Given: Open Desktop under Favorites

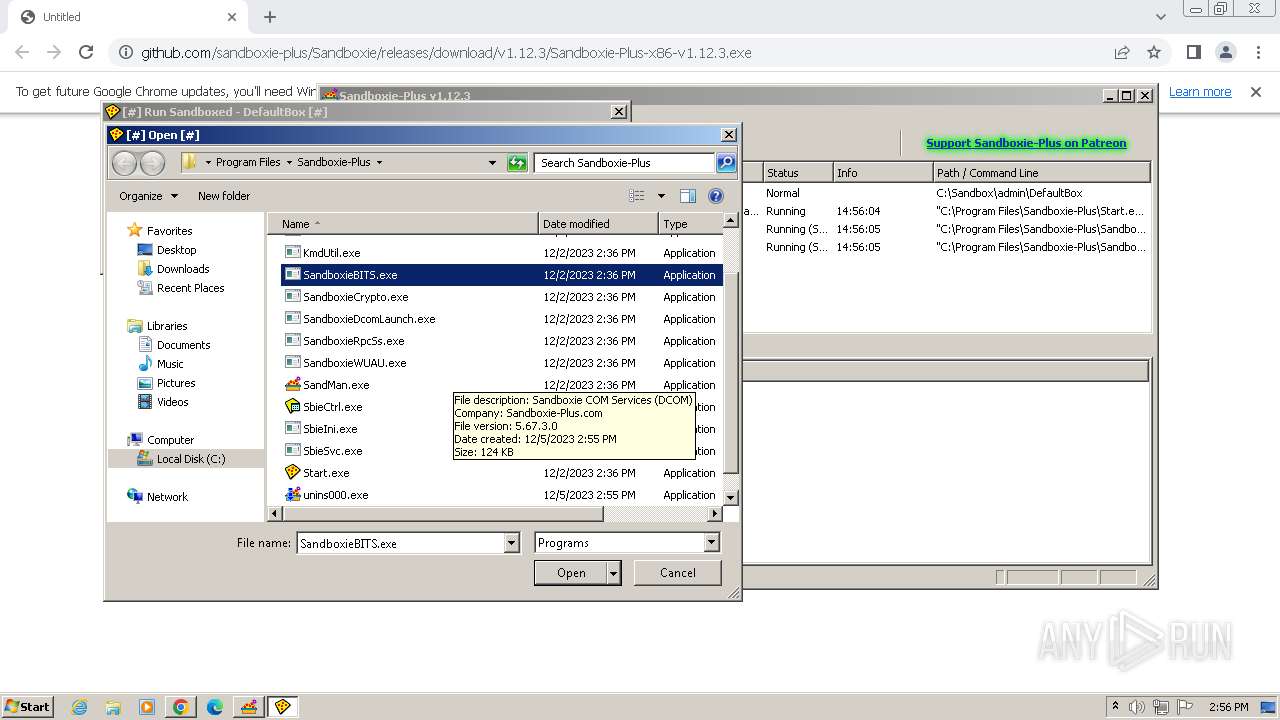Looking at the screenshot, I should tap(176, 250).
